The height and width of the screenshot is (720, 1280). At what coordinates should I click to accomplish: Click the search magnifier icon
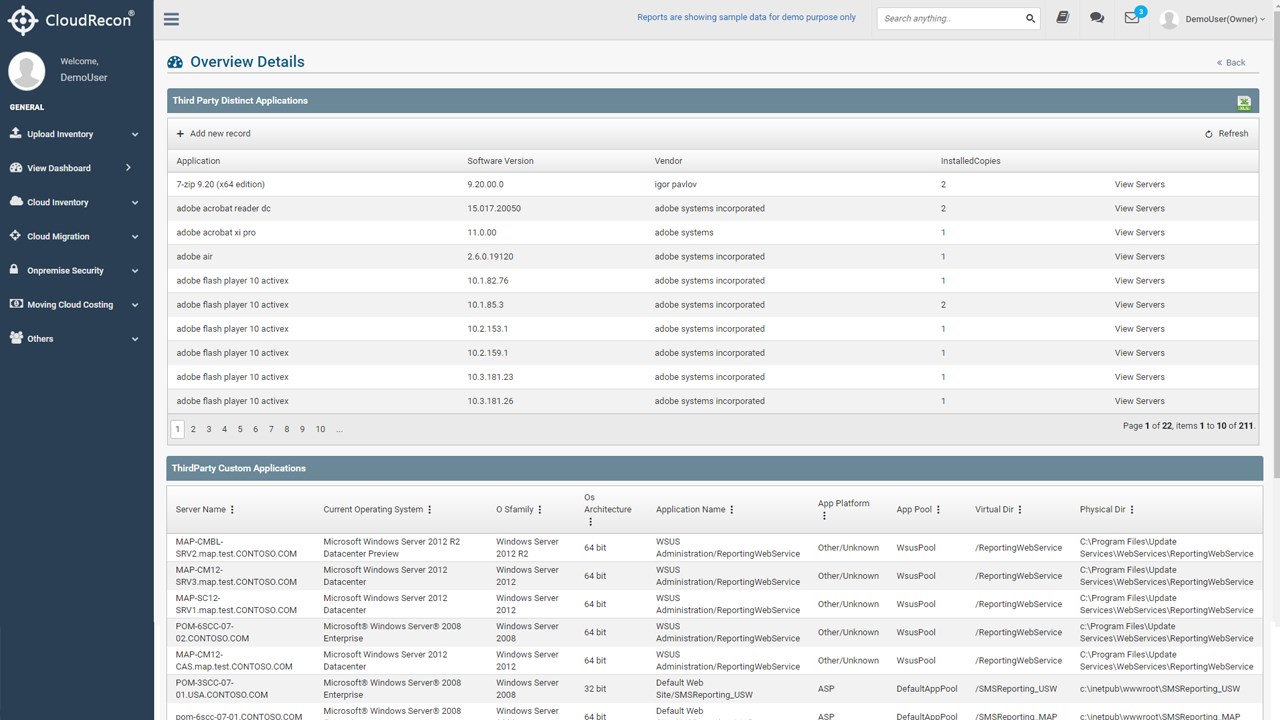[1030, 18]
